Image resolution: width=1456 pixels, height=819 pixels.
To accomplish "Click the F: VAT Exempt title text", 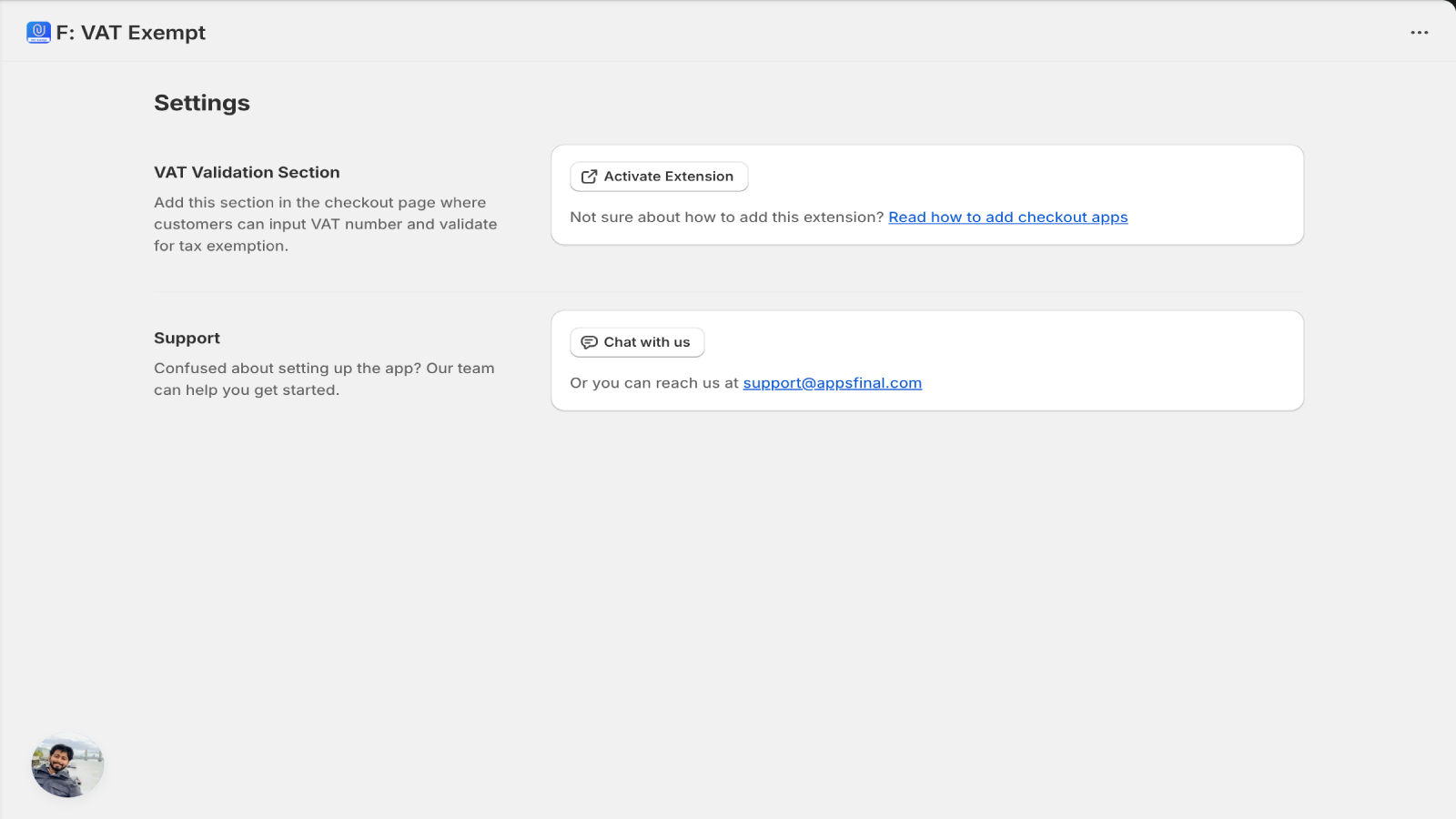I will [x=130, y=33].
